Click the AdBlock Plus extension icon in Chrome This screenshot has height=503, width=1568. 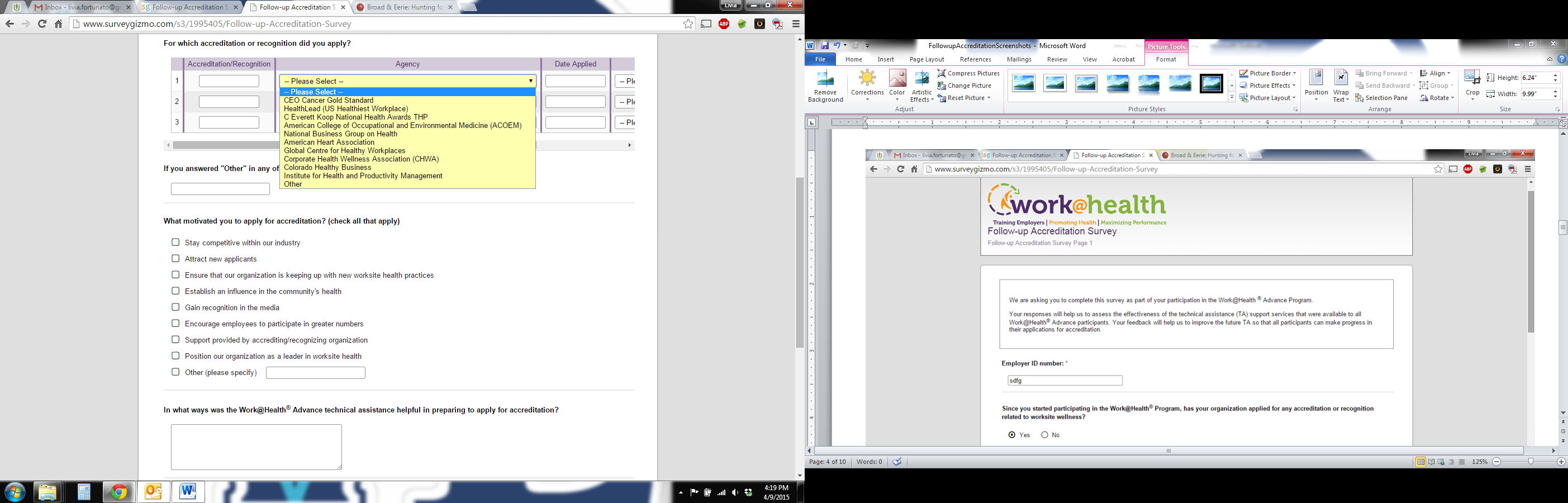click(x=724, y=23)
